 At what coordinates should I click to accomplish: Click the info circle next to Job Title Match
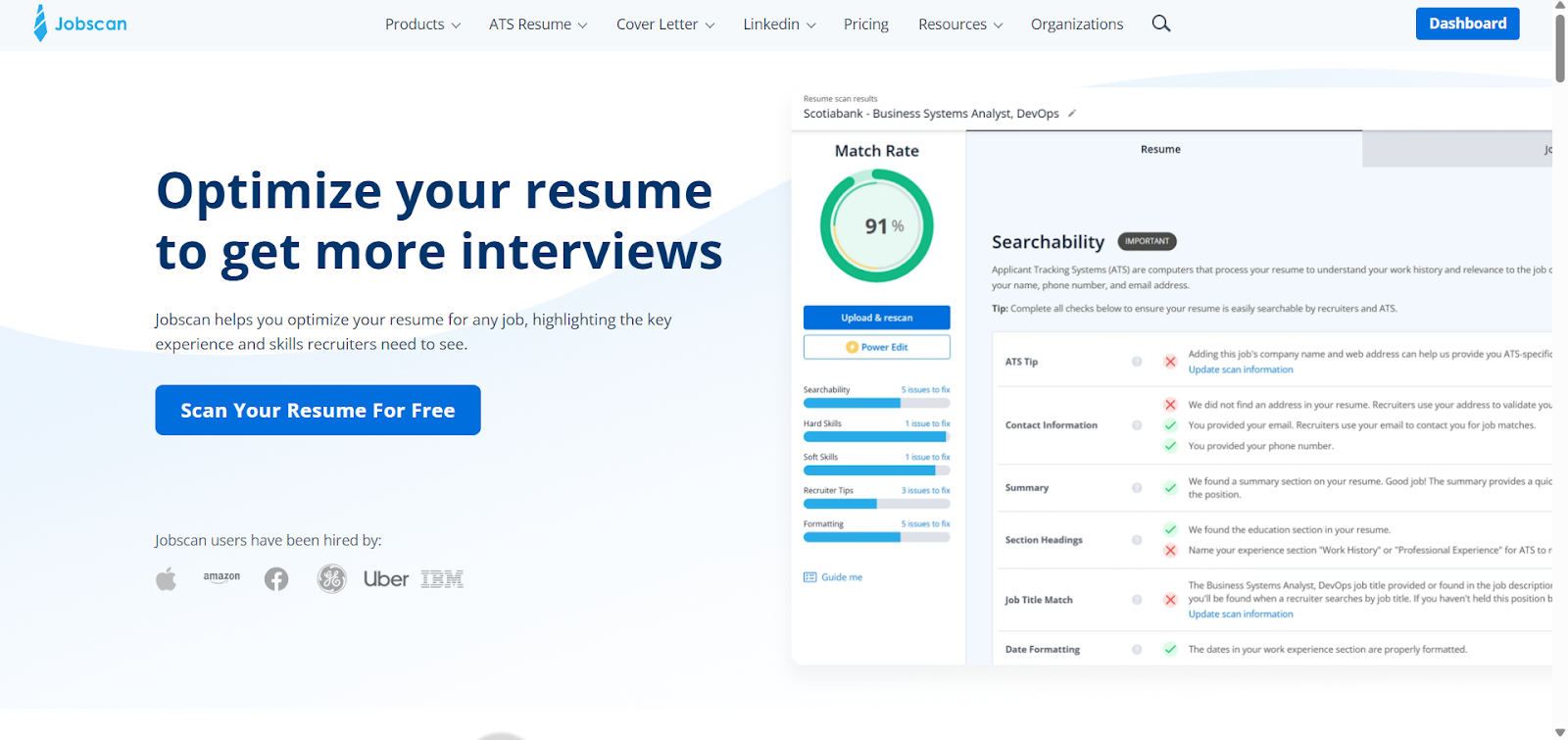click(1137, 600)
